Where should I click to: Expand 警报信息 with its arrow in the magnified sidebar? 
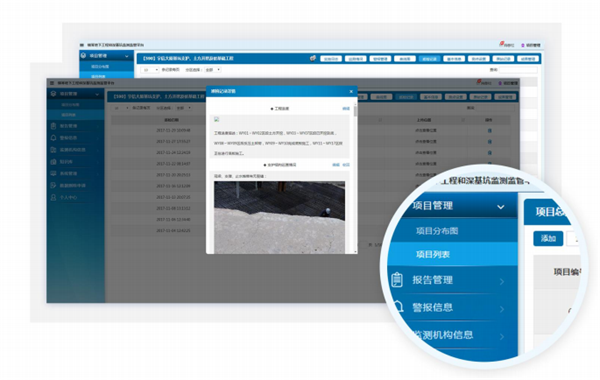(x=502, y=309)
